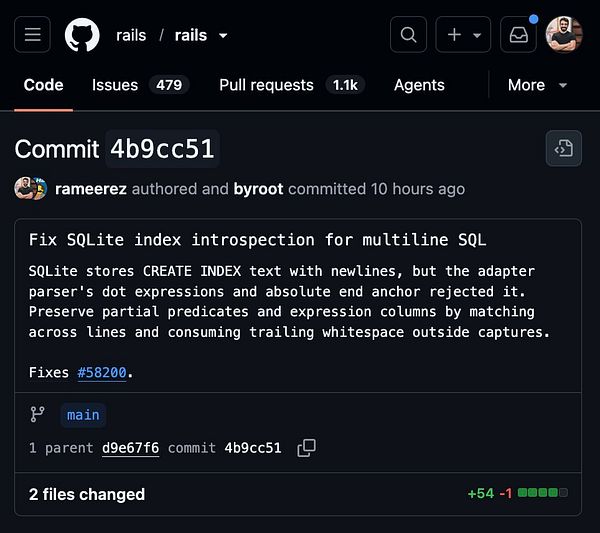Image resolution: width=600 pixels, height=533 pixels.
Task: Click the Commit 4b9cc51 heading hash
Action: [x=162, y=149]
